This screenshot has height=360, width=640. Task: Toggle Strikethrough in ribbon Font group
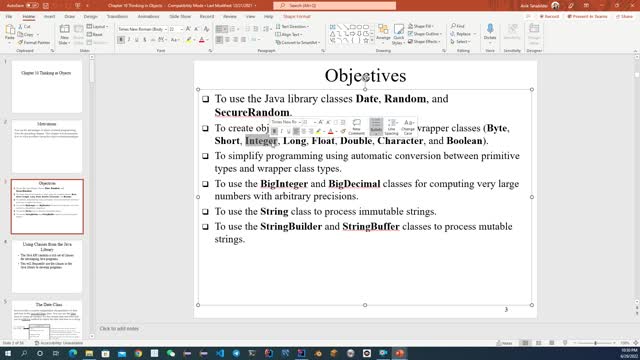coord(153,40)
